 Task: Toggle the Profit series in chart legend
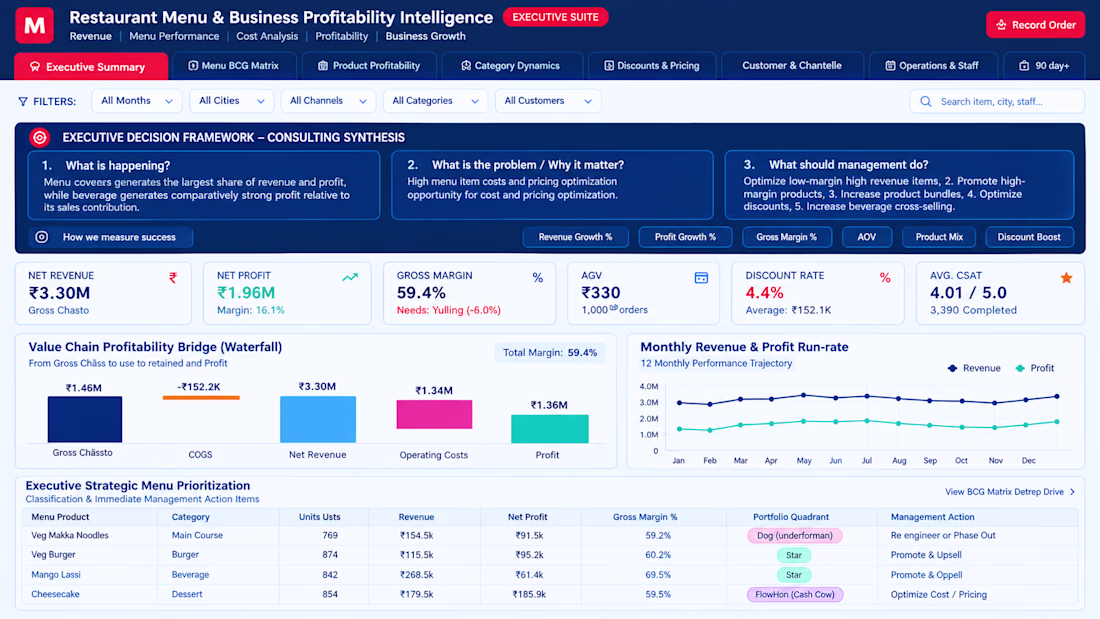point(1035,368)
